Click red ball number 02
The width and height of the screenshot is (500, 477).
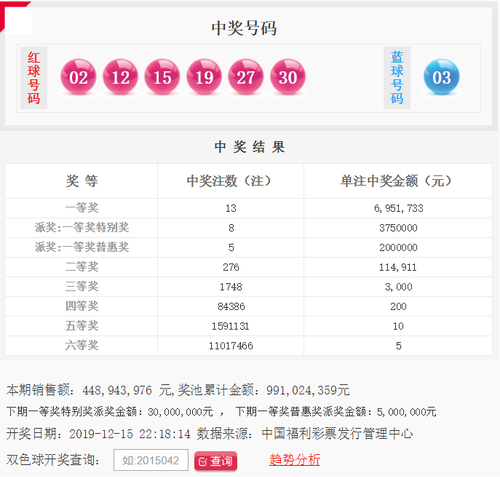click(78, 77)
